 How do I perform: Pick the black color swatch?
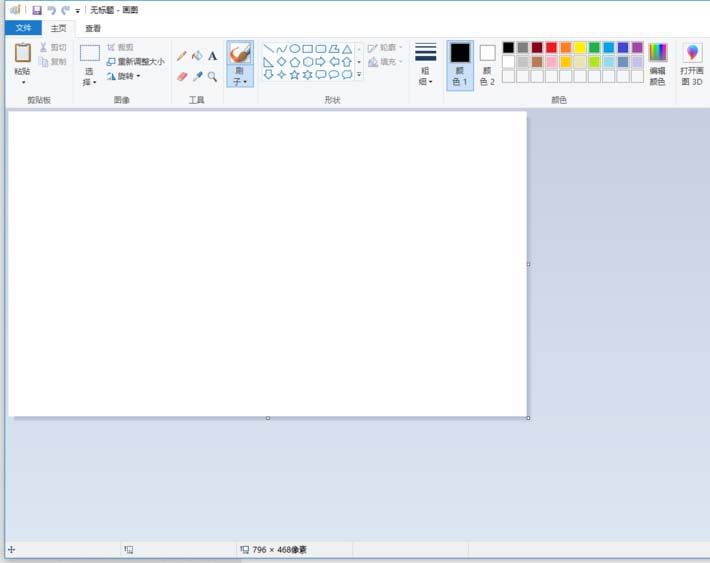509,48
